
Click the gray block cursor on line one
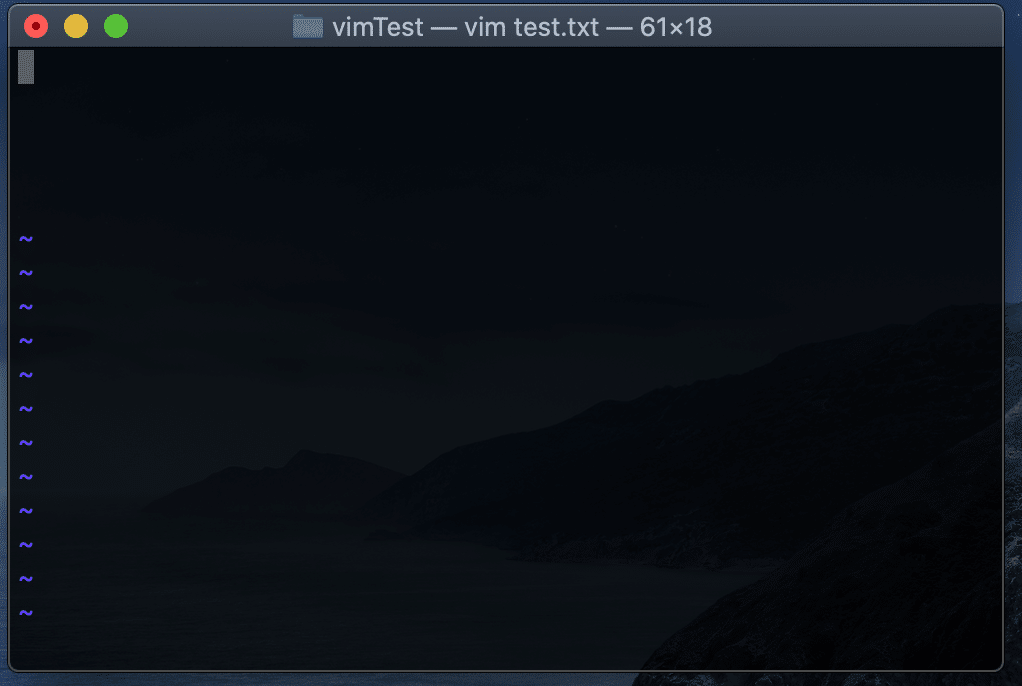coord(26,67)
